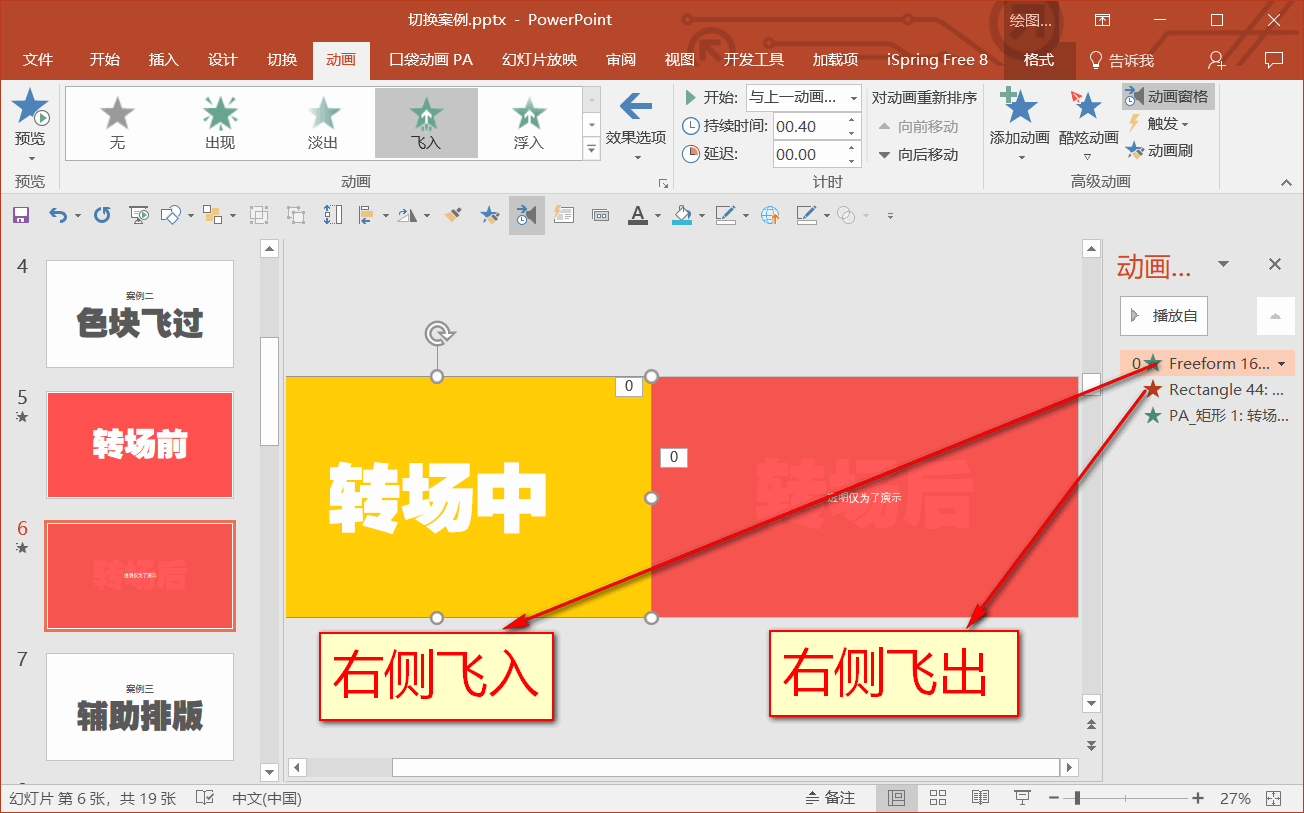This screenshot has width=1304, height=813.
Task: Click the shape outline pen icon
Action: pyautogui.click(x=725, y=215)
